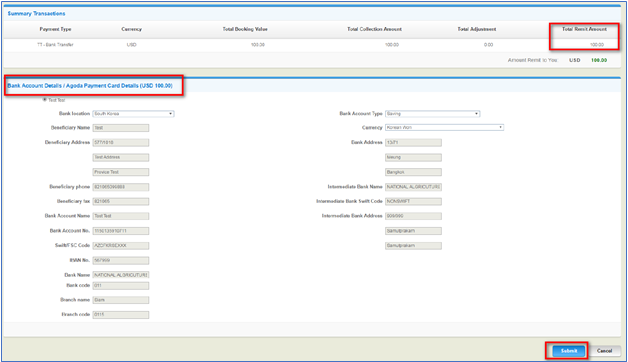Viewport: 628px width, 362px height.
Task: Click the Total Remit Amount column header
Action: (x=584, y=29)
